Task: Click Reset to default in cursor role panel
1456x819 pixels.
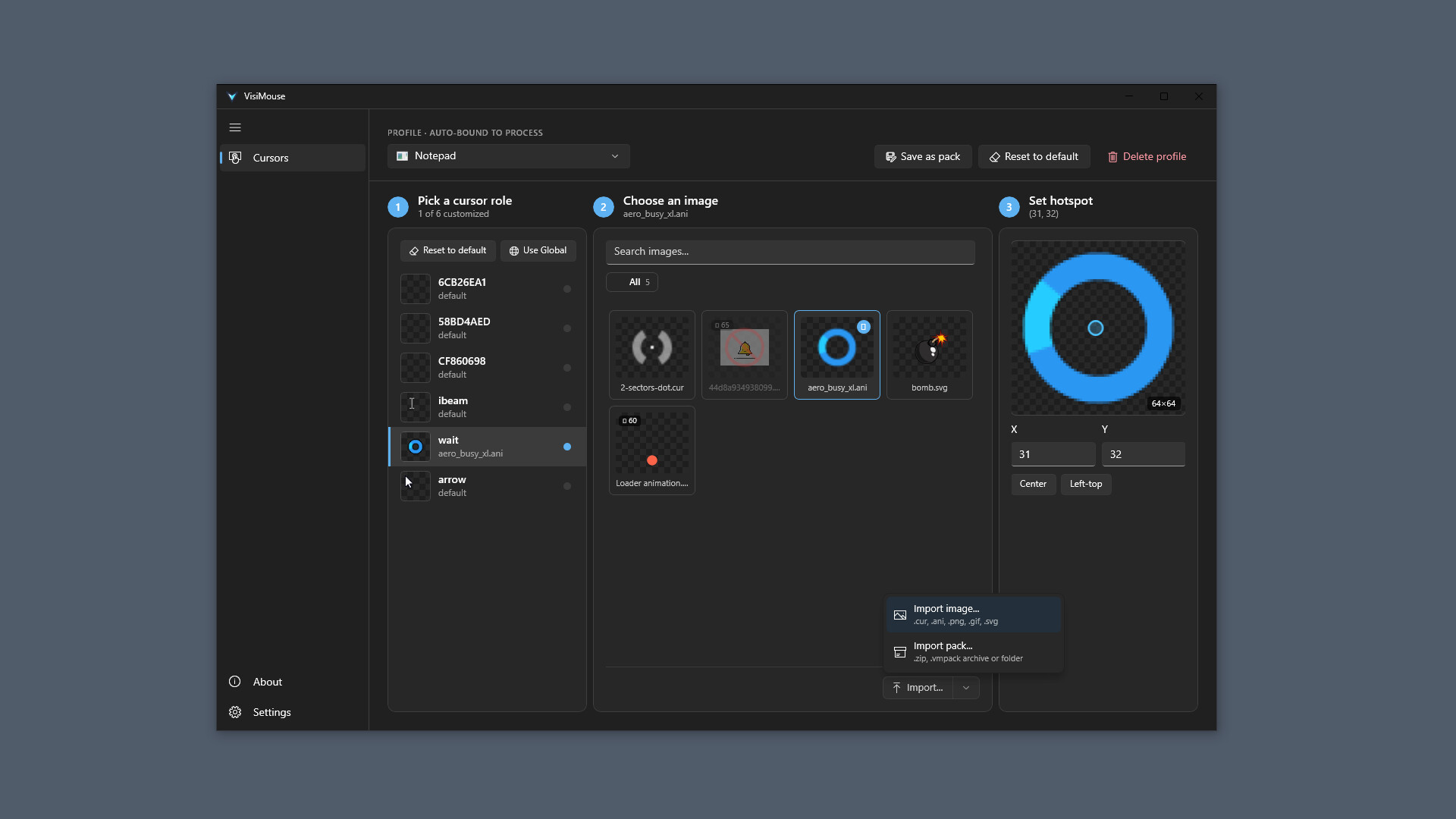Action: 447,250
